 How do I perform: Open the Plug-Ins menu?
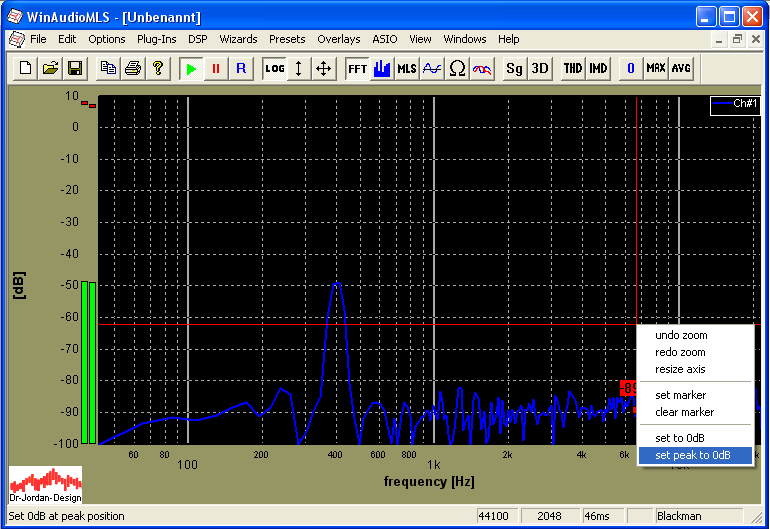tap(157, 39)
